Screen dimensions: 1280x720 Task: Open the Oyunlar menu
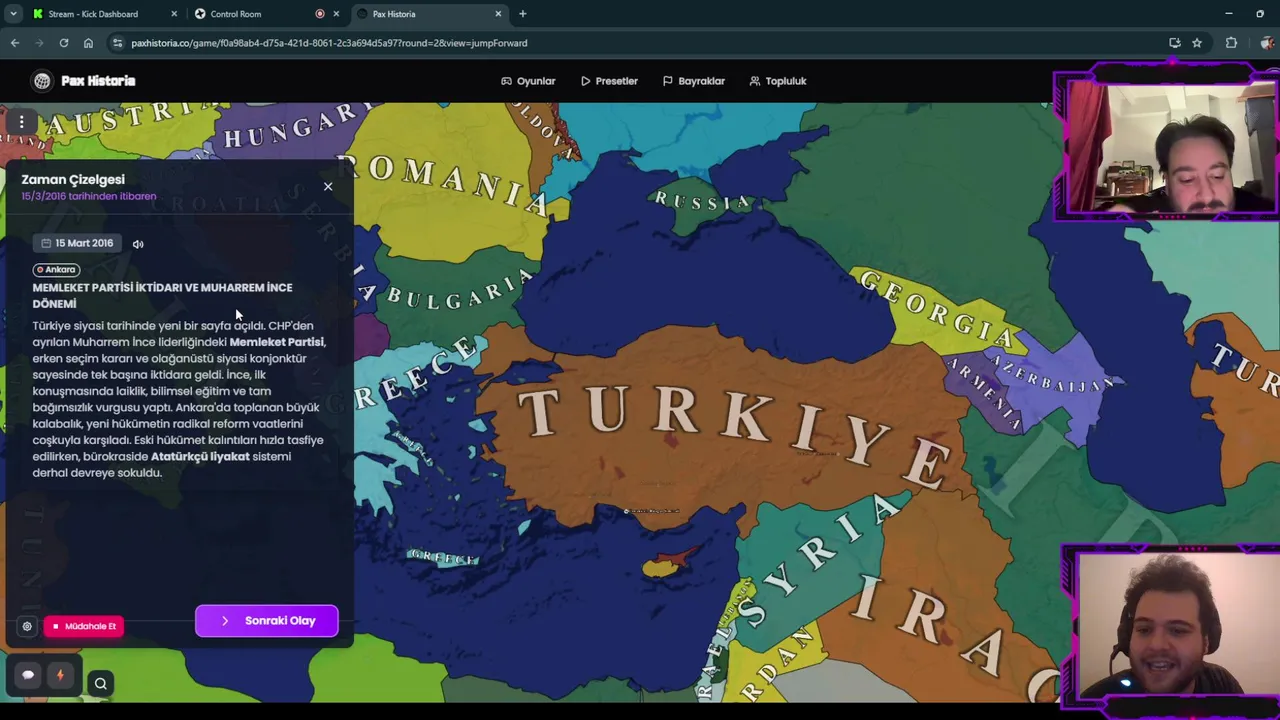[x=528, y=81]
